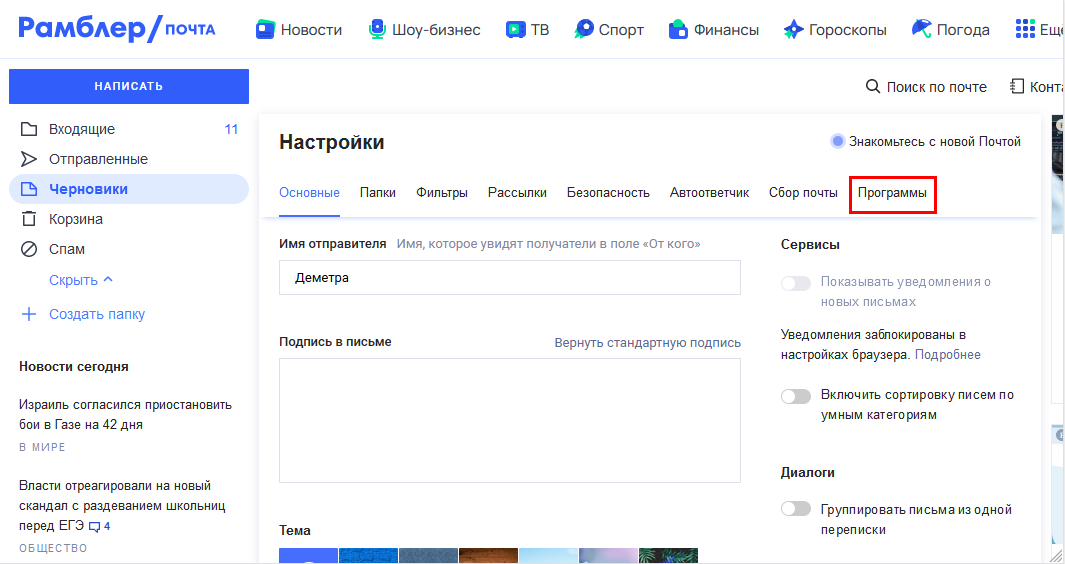Toggle Группировать письма из одной переписки
The image size is (1065, 564).
(x=796, y=509)
